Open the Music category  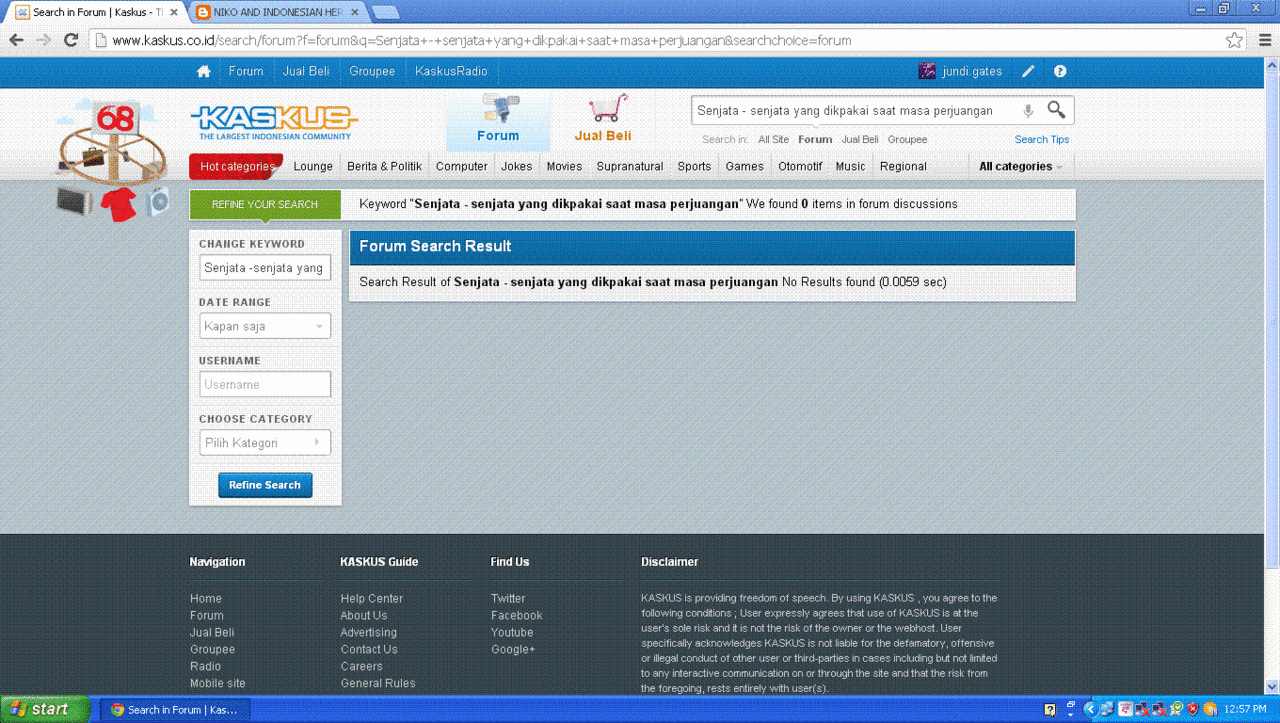coord(851,167)
